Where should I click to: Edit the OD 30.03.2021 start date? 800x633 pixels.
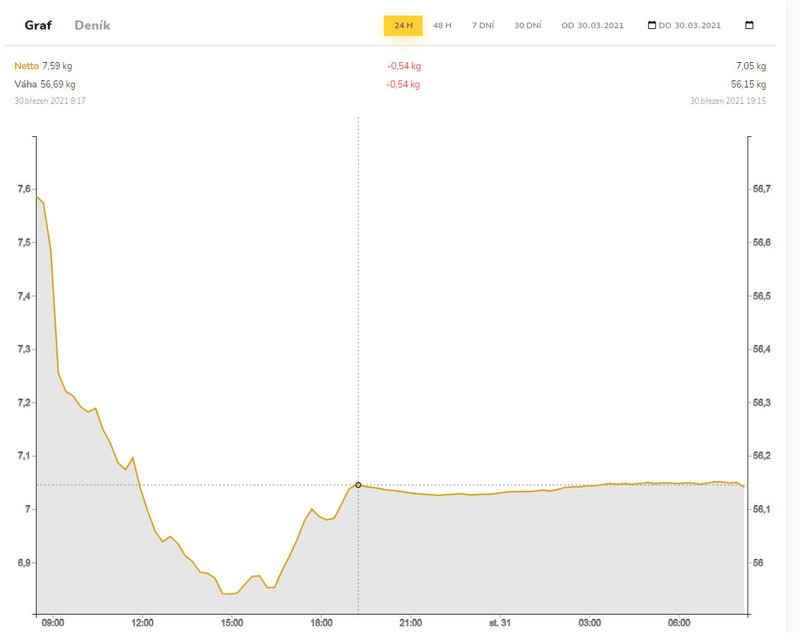pyautogui.click(x=592, y=25)
